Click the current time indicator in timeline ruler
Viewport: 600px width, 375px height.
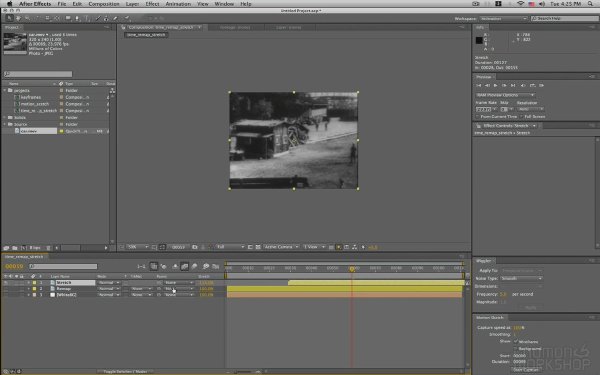[352, 269]
